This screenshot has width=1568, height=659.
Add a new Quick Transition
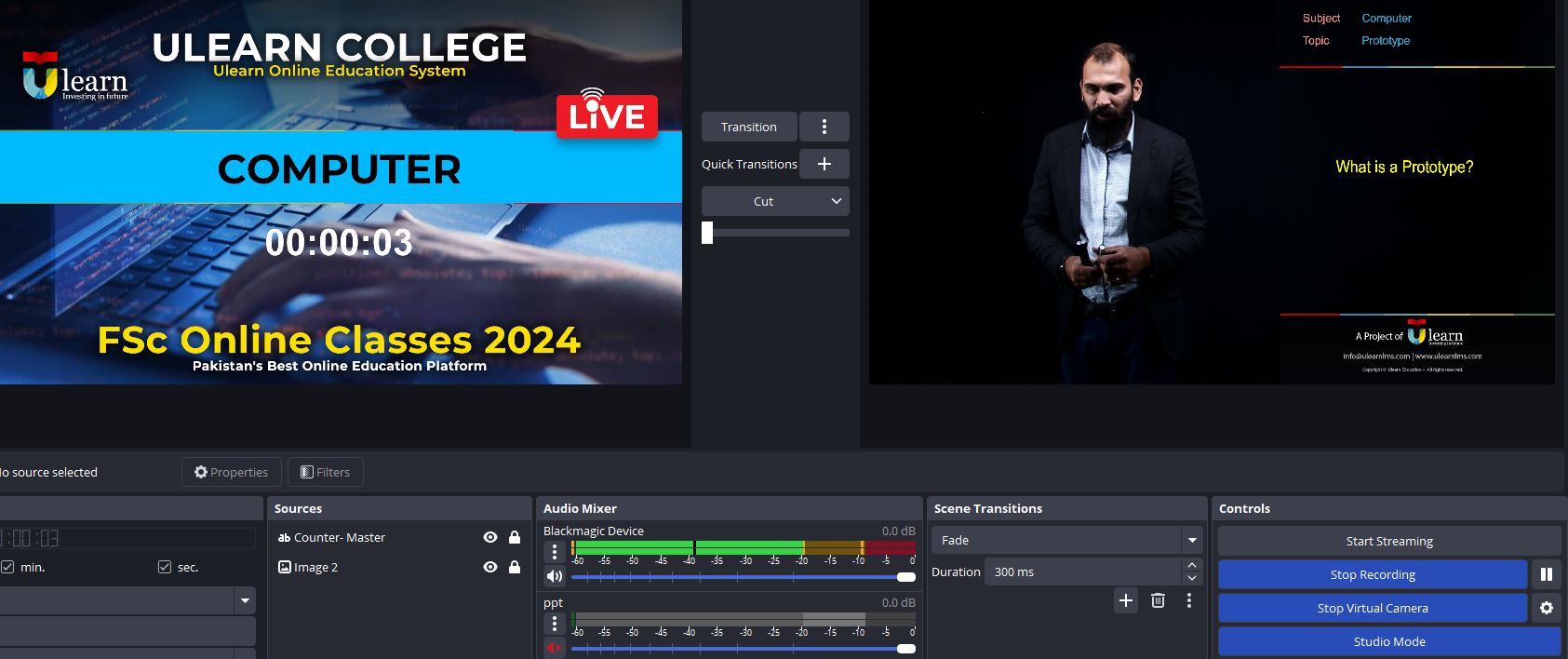click(x=824, y=164)
